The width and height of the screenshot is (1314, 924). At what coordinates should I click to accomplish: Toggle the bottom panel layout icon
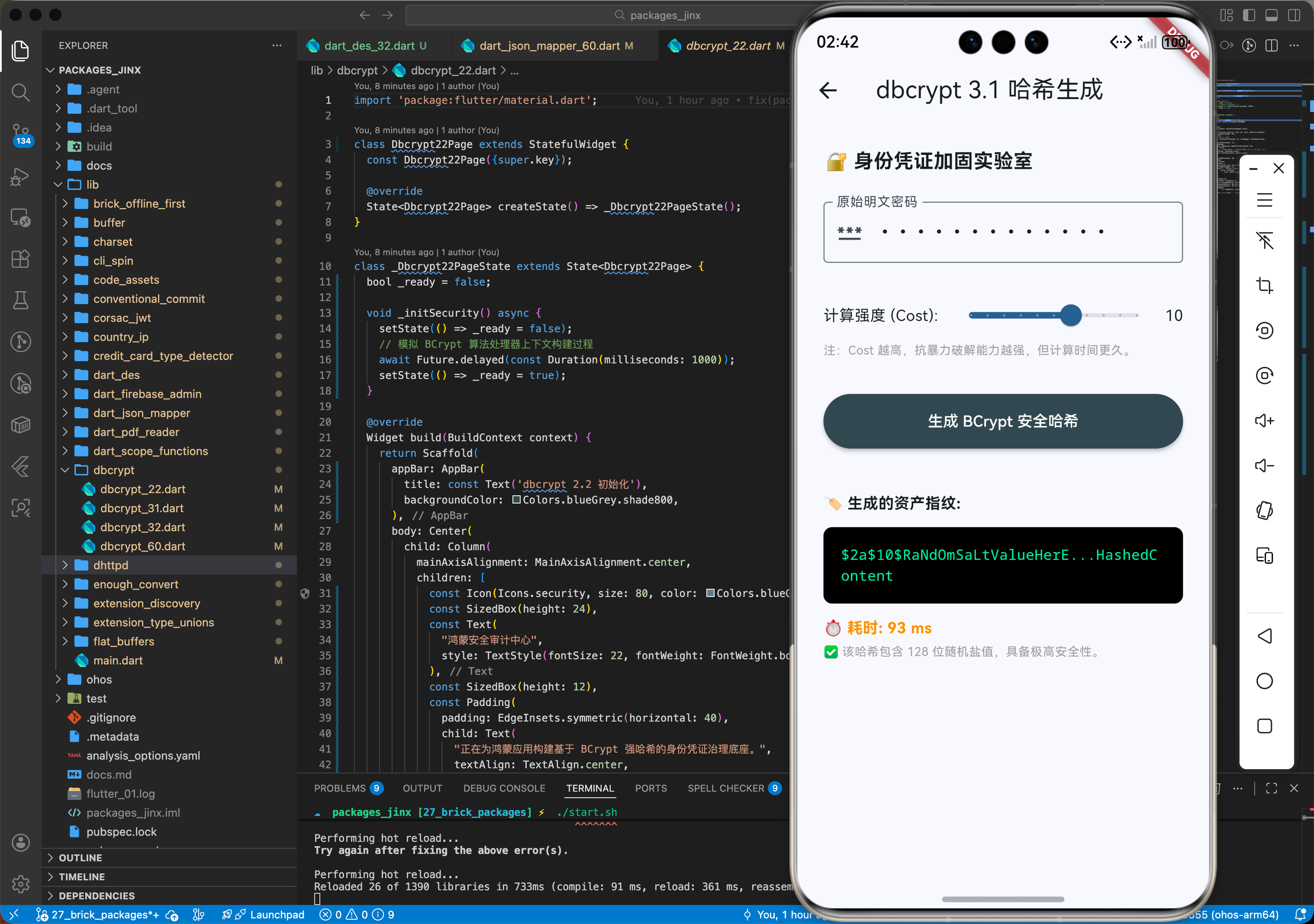(x=1271, y=15)
